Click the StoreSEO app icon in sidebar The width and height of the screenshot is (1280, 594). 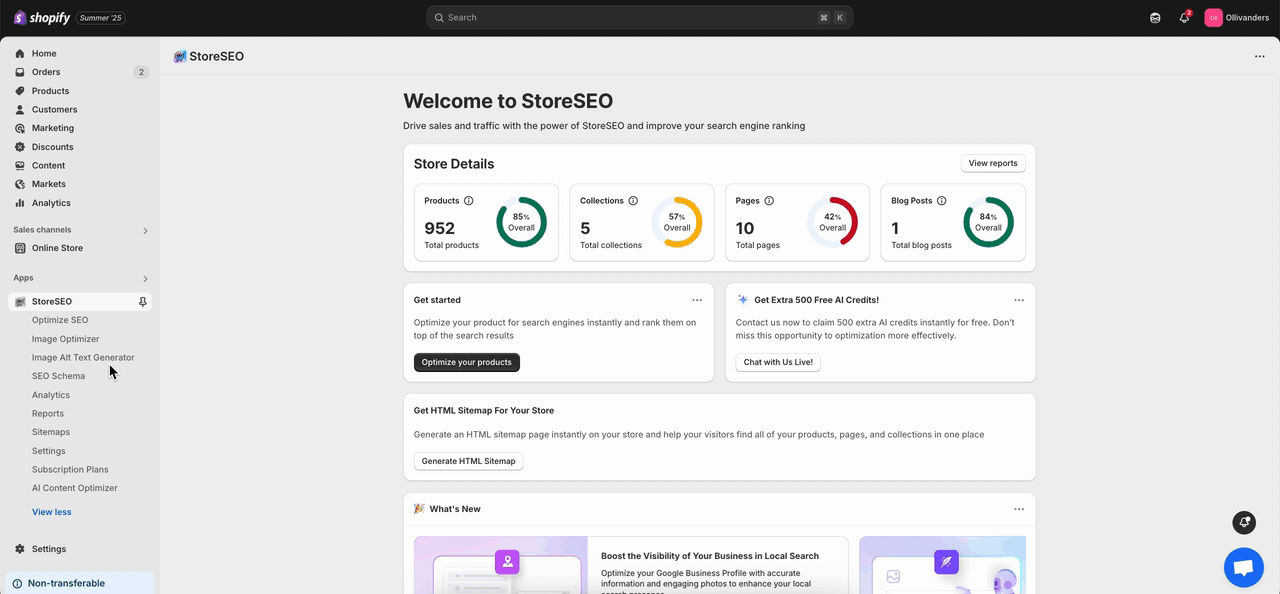[x=20, y=302]
